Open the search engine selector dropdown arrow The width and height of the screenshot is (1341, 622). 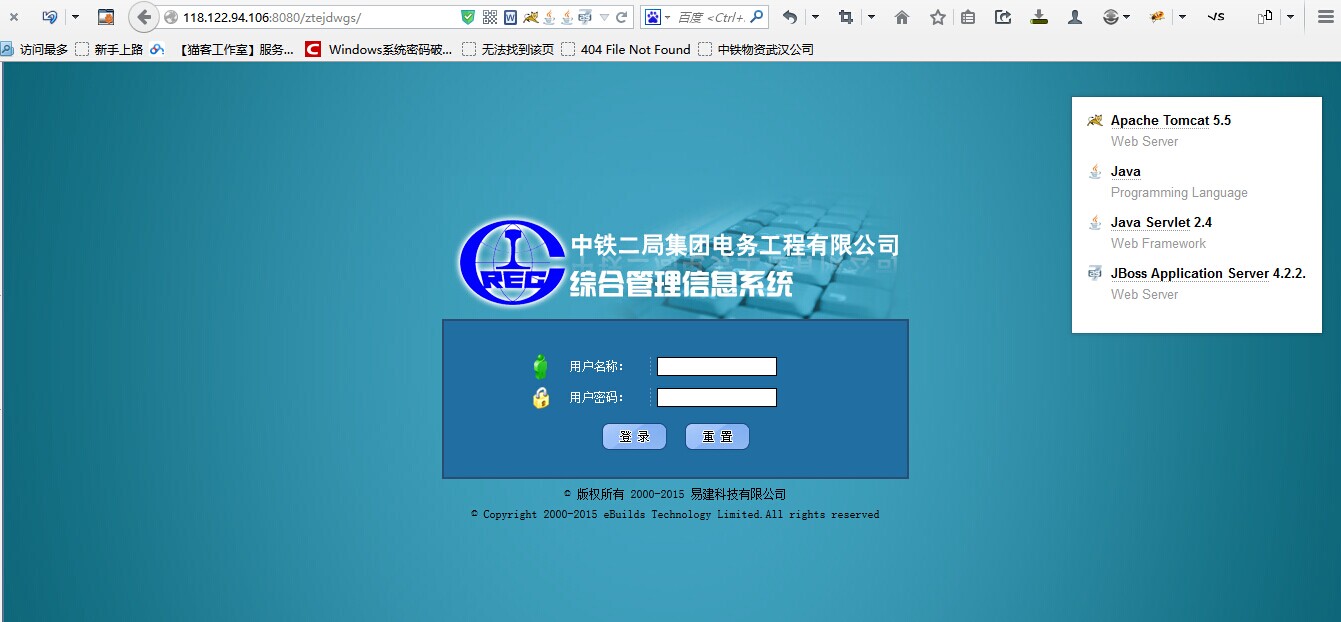[x=667, y=17]
